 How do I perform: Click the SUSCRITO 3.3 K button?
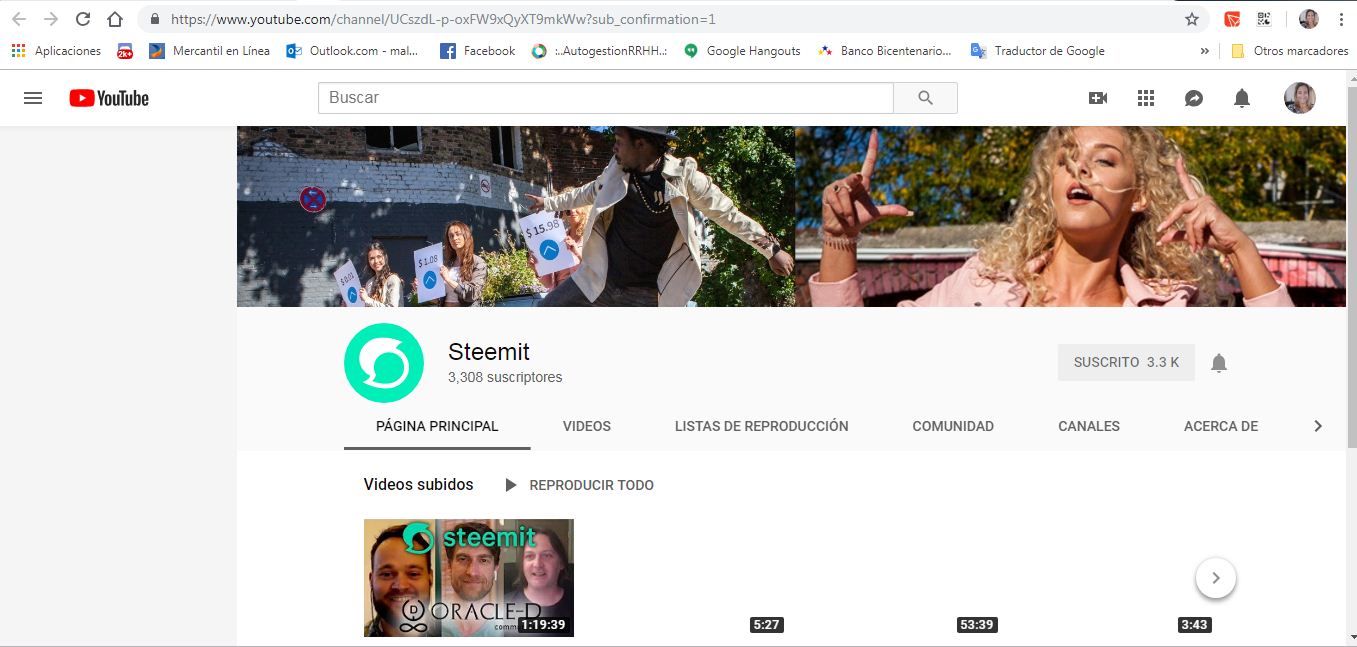point(1126,363)
